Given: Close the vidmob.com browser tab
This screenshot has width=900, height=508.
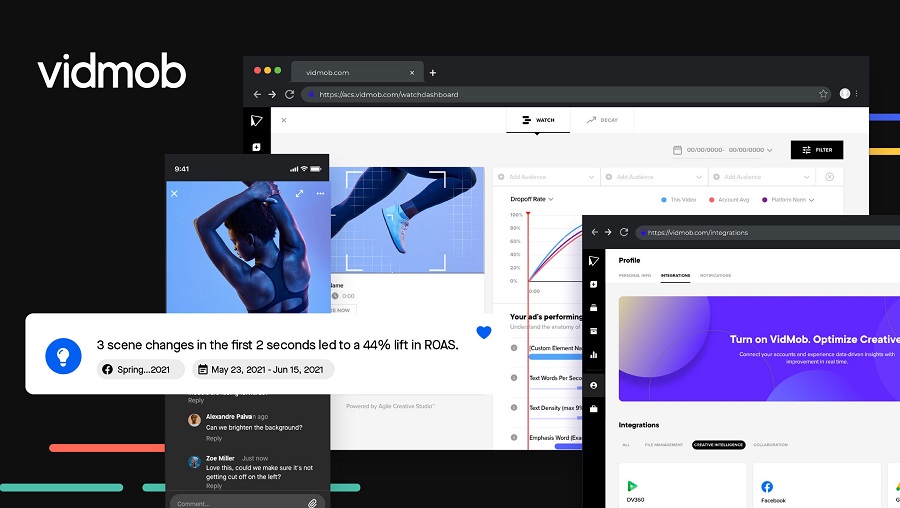Looking at the screenshot, I should 412,73.
